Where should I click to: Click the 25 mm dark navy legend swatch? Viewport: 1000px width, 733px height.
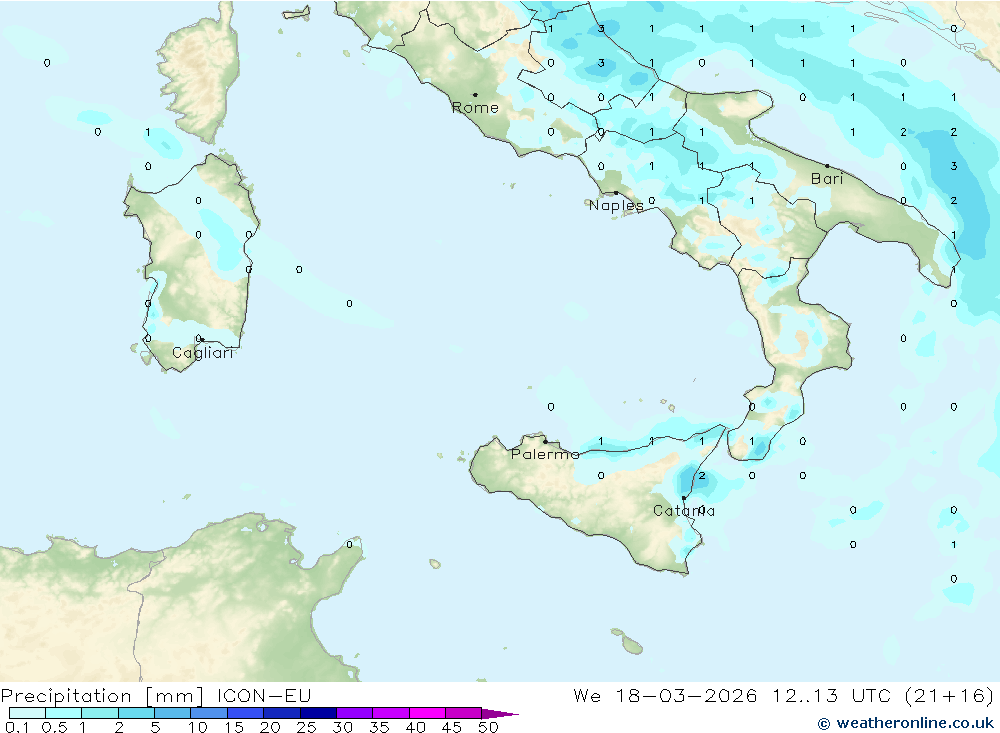pyautogui.click(x=318, y=713)
